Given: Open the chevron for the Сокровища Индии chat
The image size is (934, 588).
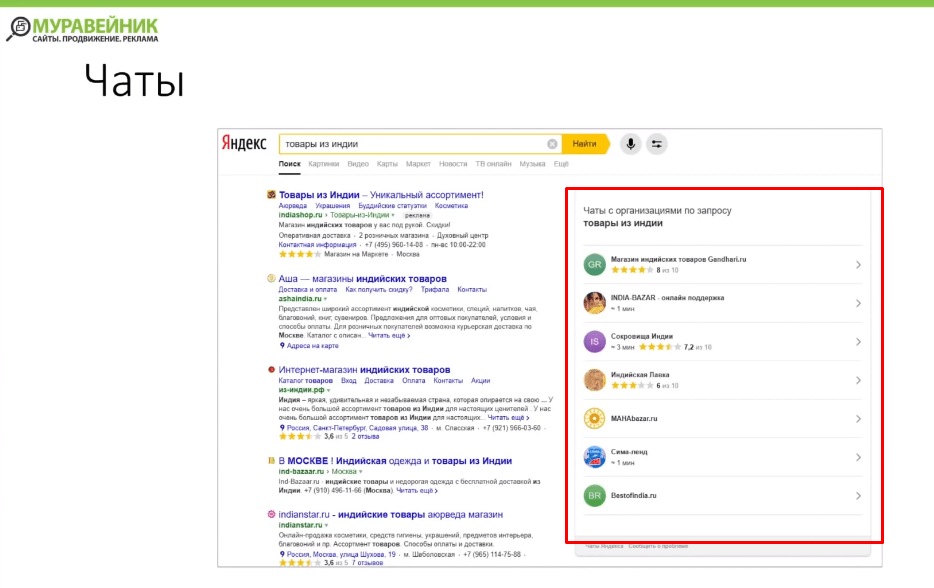Looking at the screenshot, I should (858, 342).
